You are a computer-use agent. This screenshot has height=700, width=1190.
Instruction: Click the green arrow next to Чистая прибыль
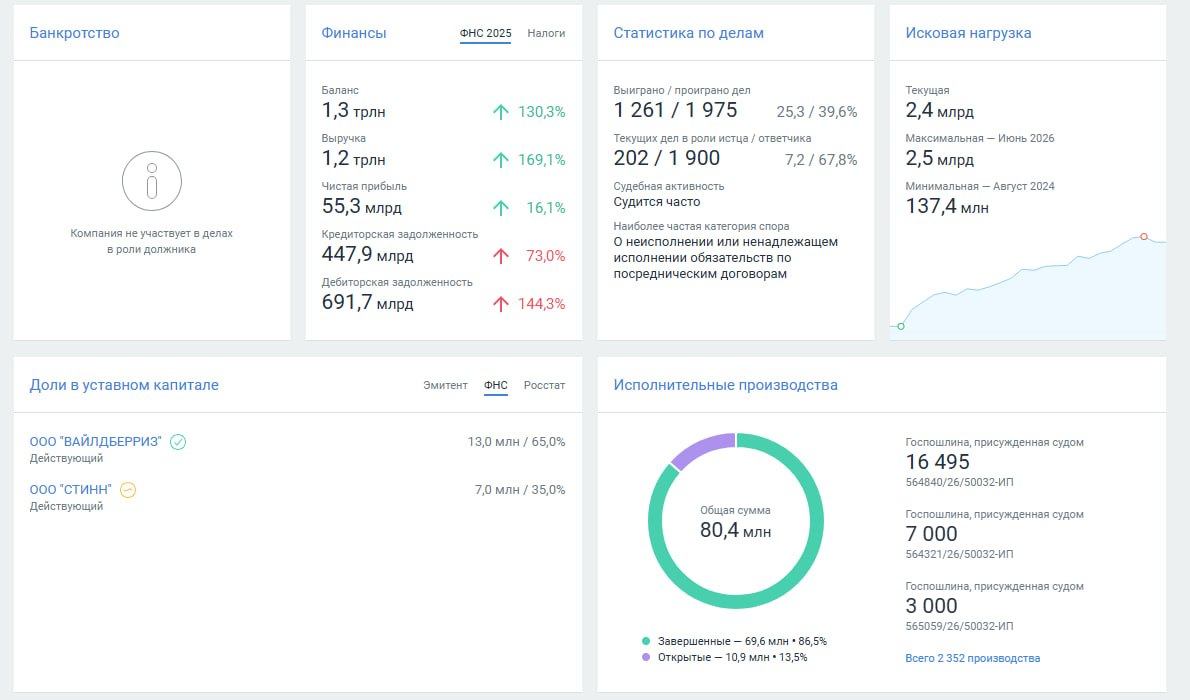(x=500, y=208)
